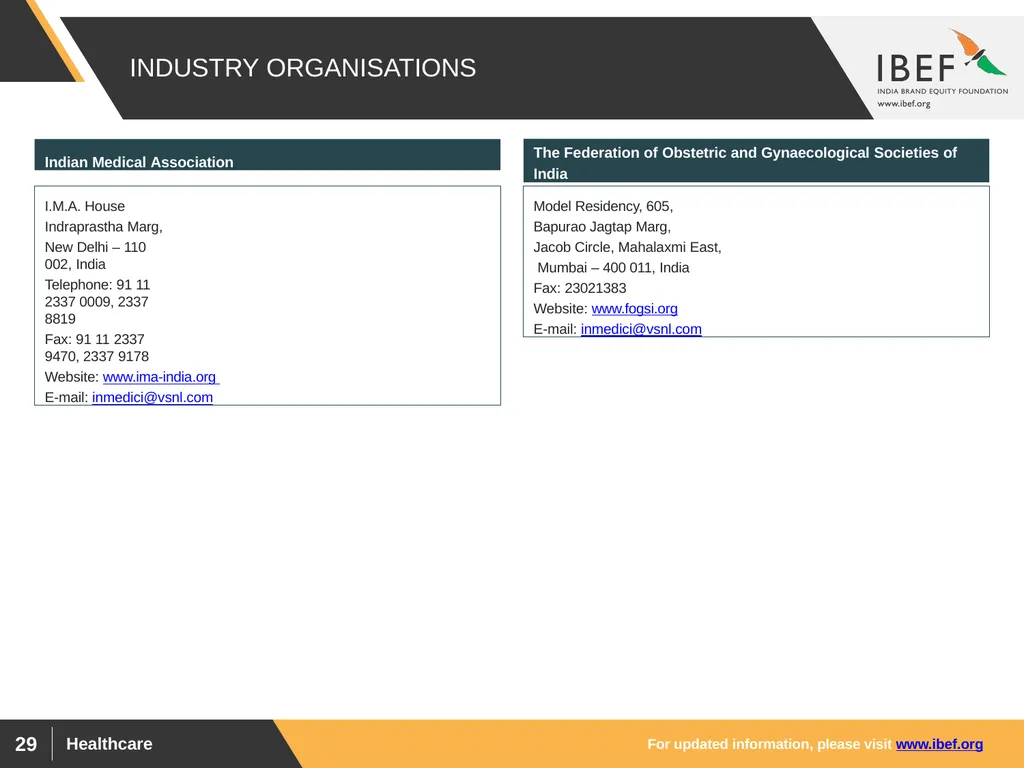This screenshot has width=1024, height=768.
Task: Click 'For updated information, please visit' text
Action: (x=769, y=744)
